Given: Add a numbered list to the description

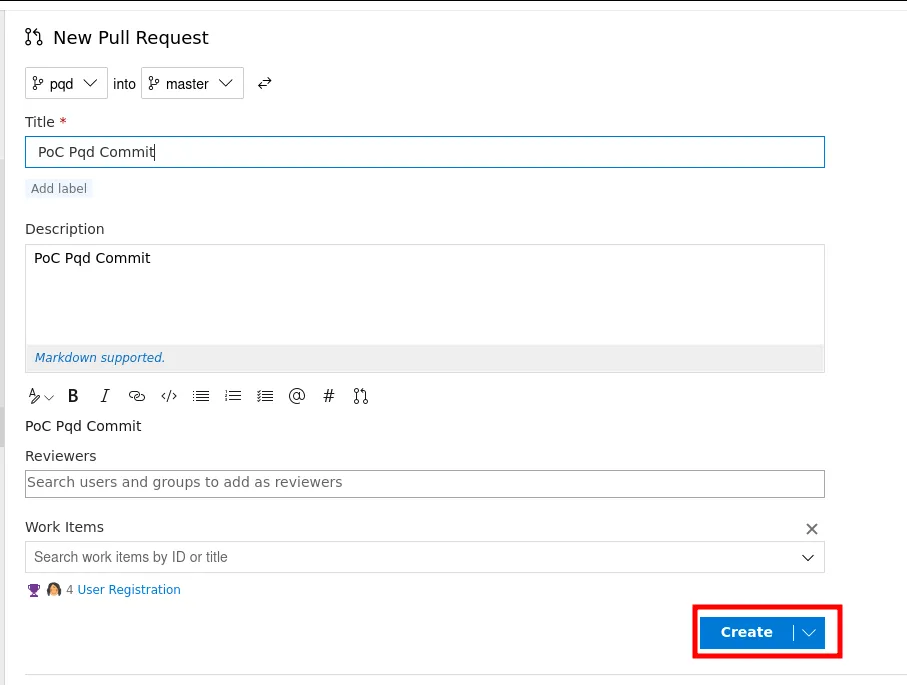Looking at the screenshot, I should click(233, 396).
